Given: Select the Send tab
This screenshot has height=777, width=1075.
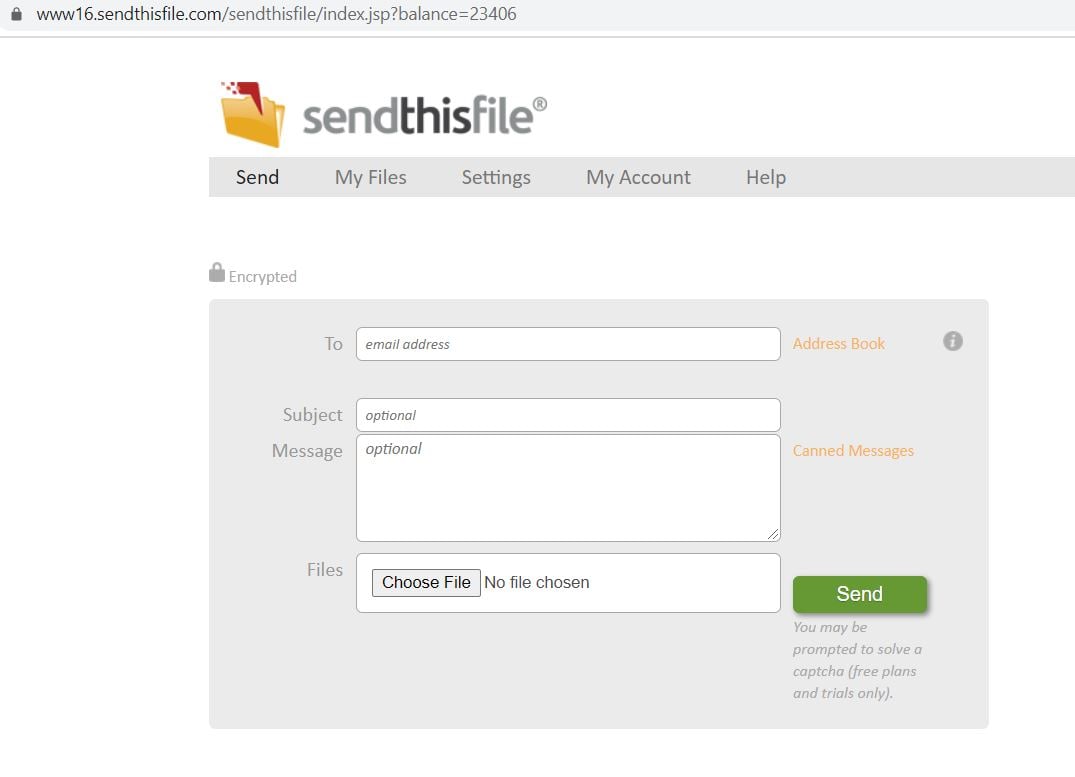Looking at the screenshot, I should tap(257, 177).
